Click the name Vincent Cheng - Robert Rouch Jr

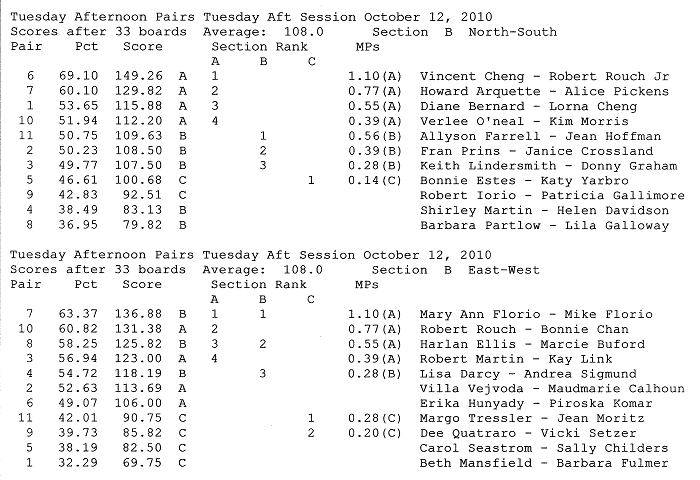pyautogui.click(x=544, y=76)
